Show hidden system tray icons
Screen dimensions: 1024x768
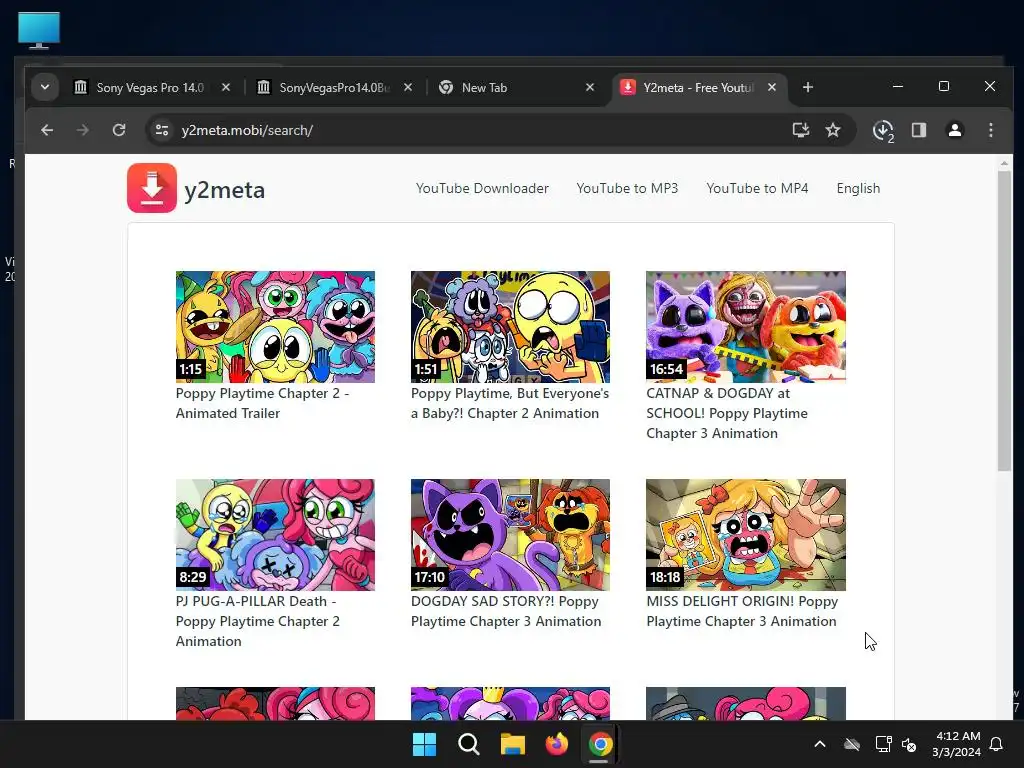[x=820, y=744]
